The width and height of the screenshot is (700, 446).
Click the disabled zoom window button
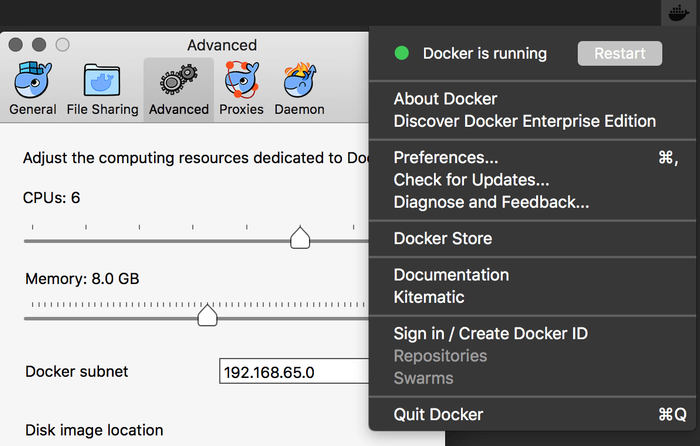62,45
